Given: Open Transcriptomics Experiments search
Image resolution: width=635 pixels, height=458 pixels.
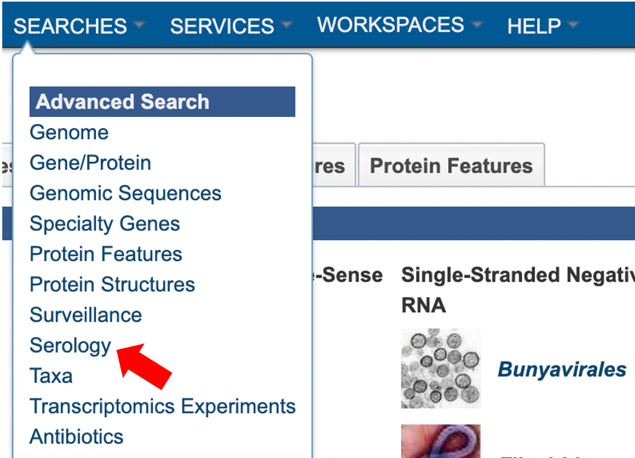Looking at the screenshot, I should pos(162,406).
